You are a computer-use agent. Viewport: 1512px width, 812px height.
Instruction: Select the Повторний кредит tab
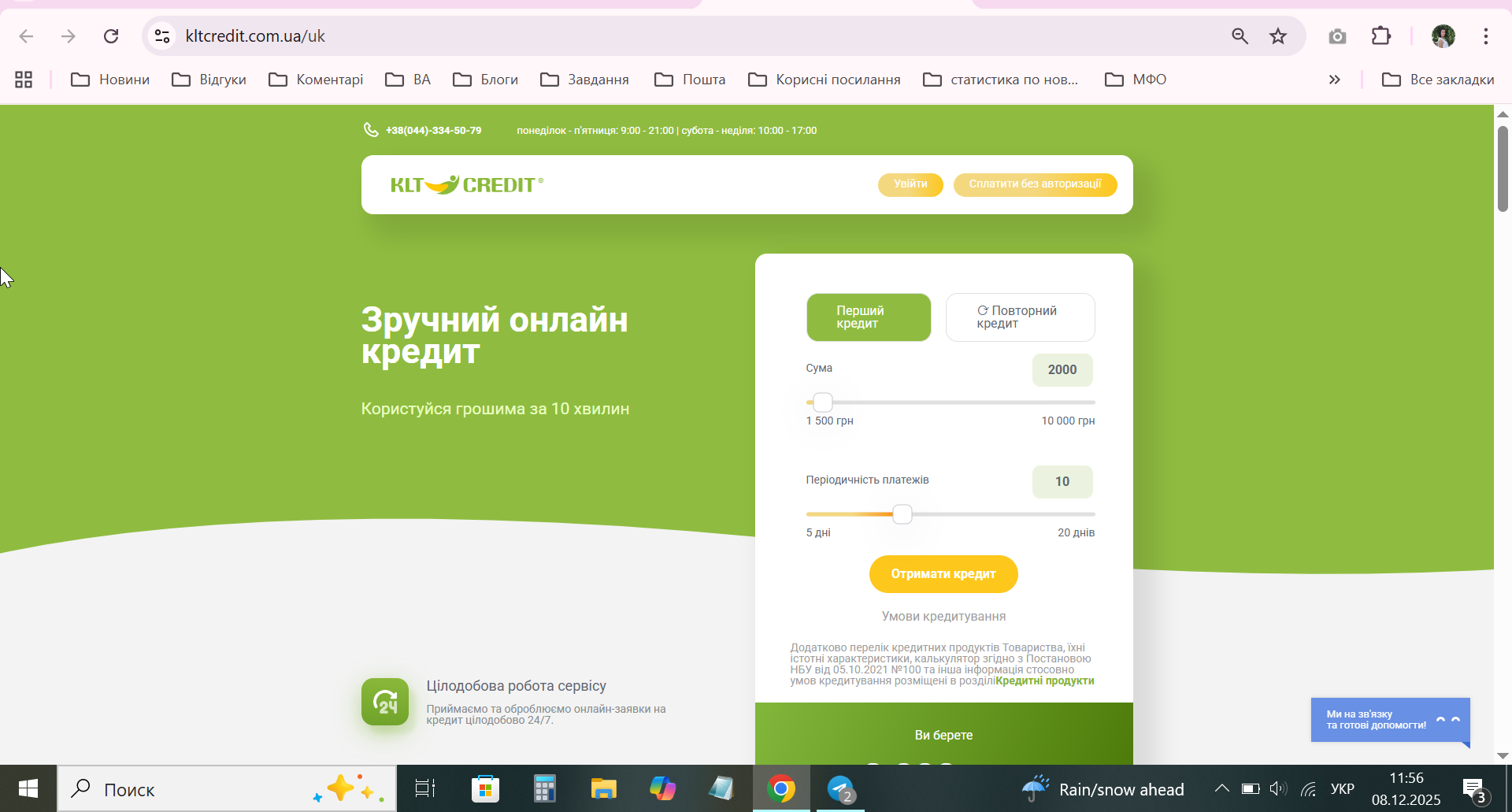1020,317
